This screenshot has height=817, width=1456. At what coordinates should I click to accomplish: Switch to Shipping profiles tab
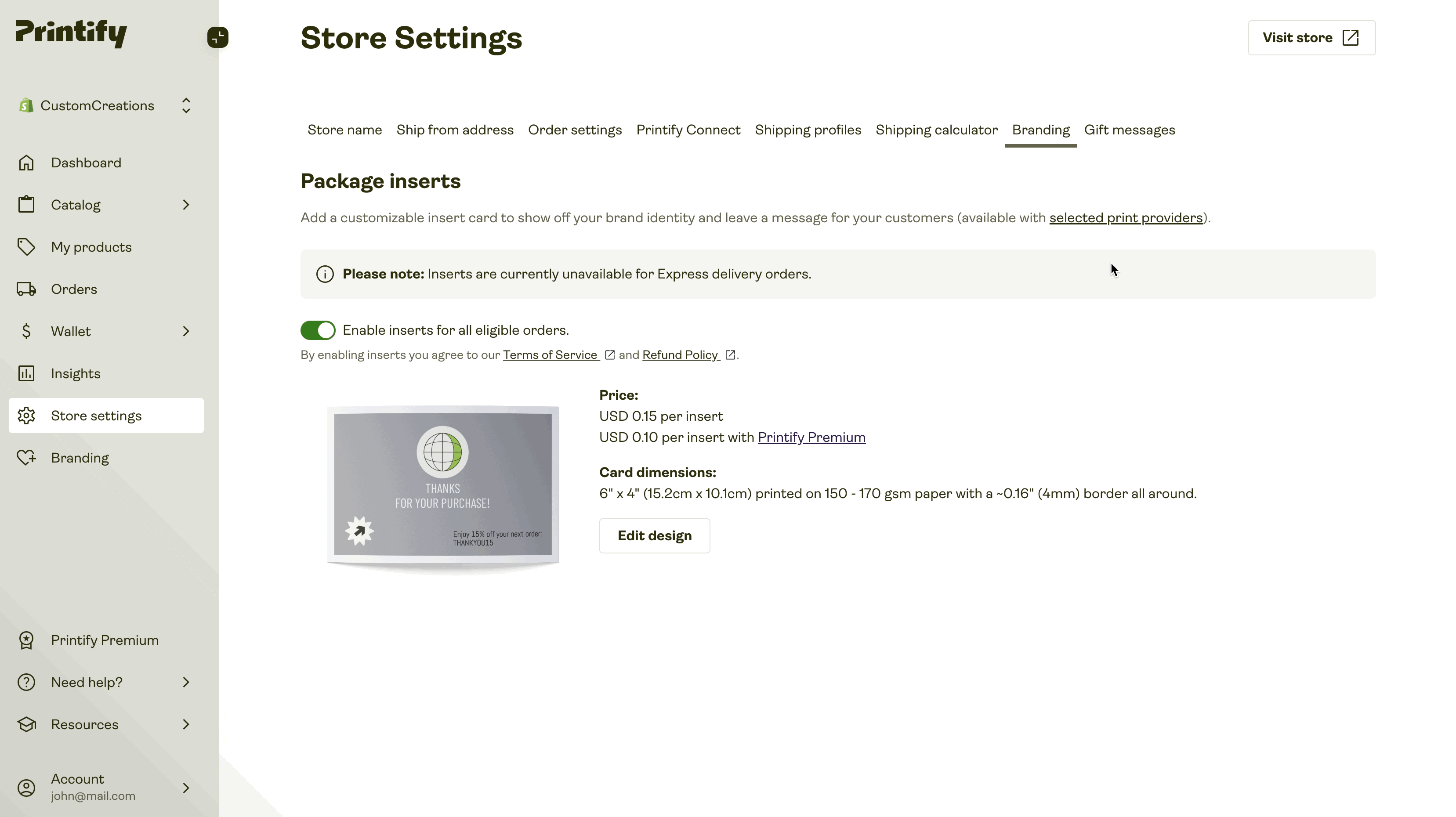tap(808, 129)
